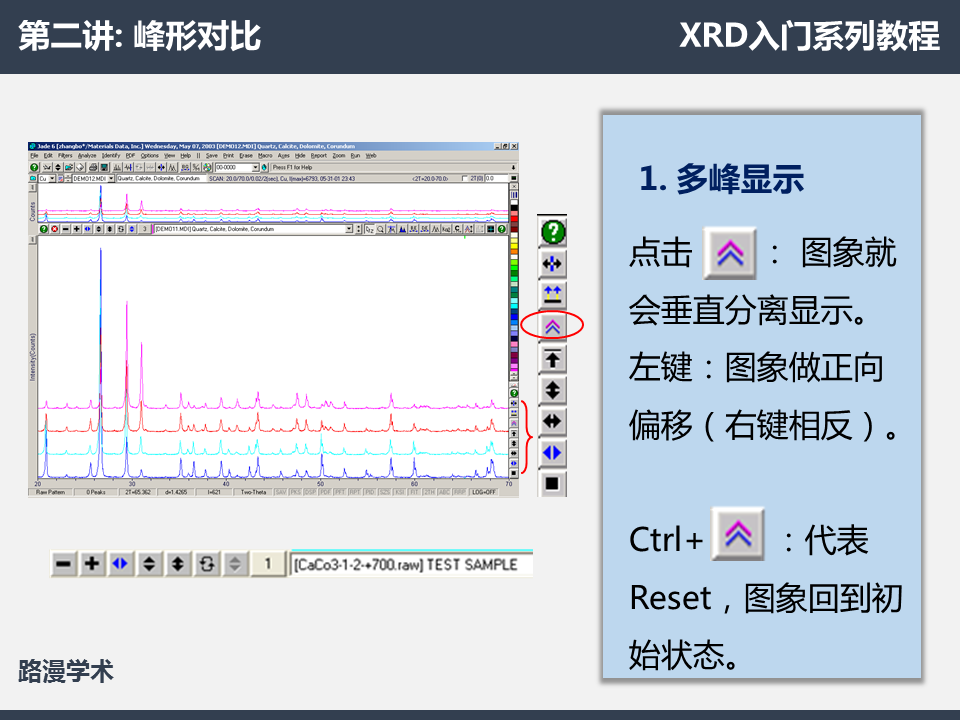The image size is (960, 720).
Task: Click the green help icon at left of the Jade main toolbar
Action: coord(34,167)
